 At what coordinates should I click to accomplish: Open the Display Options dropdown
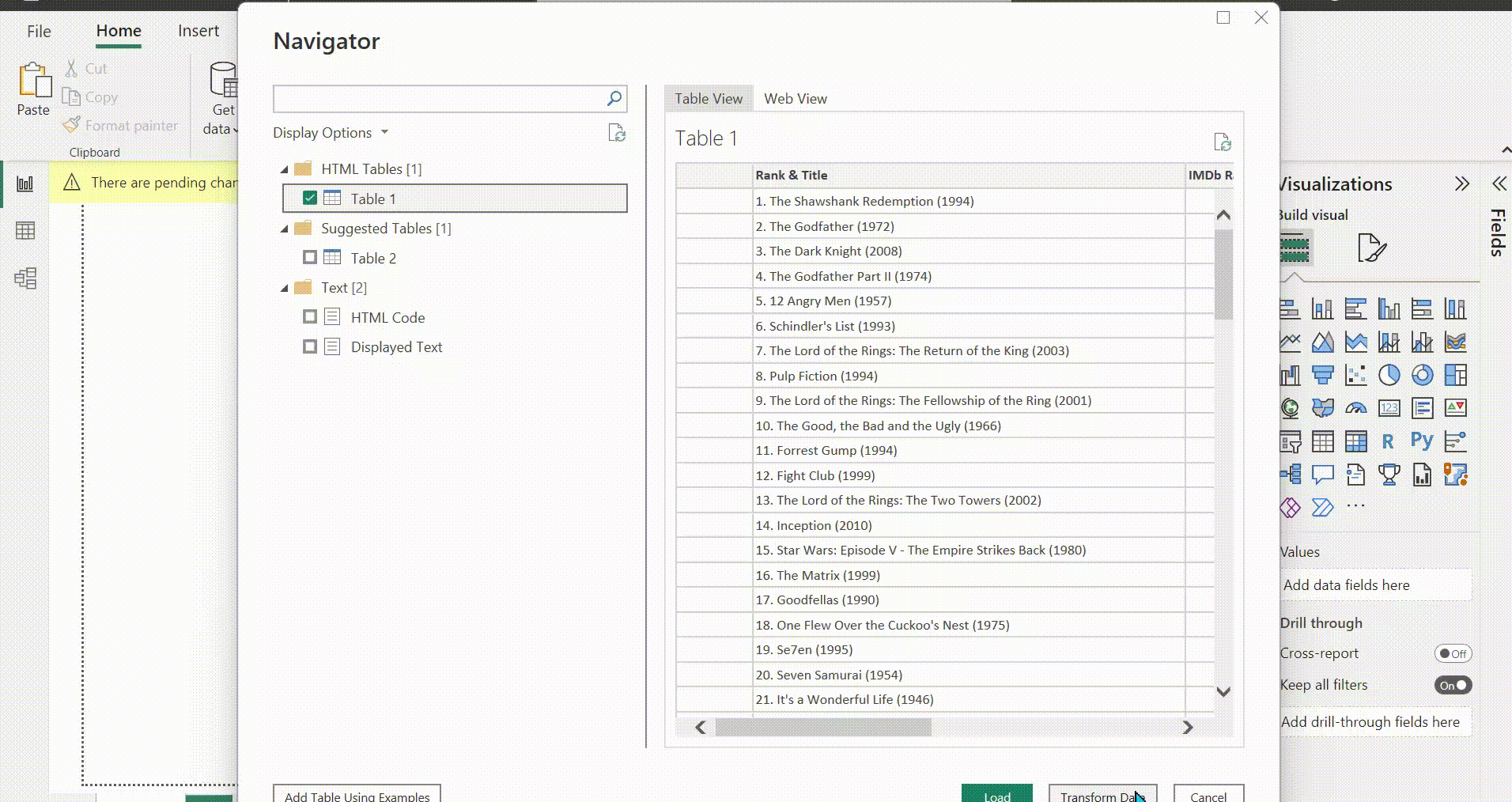click(331, 133)
